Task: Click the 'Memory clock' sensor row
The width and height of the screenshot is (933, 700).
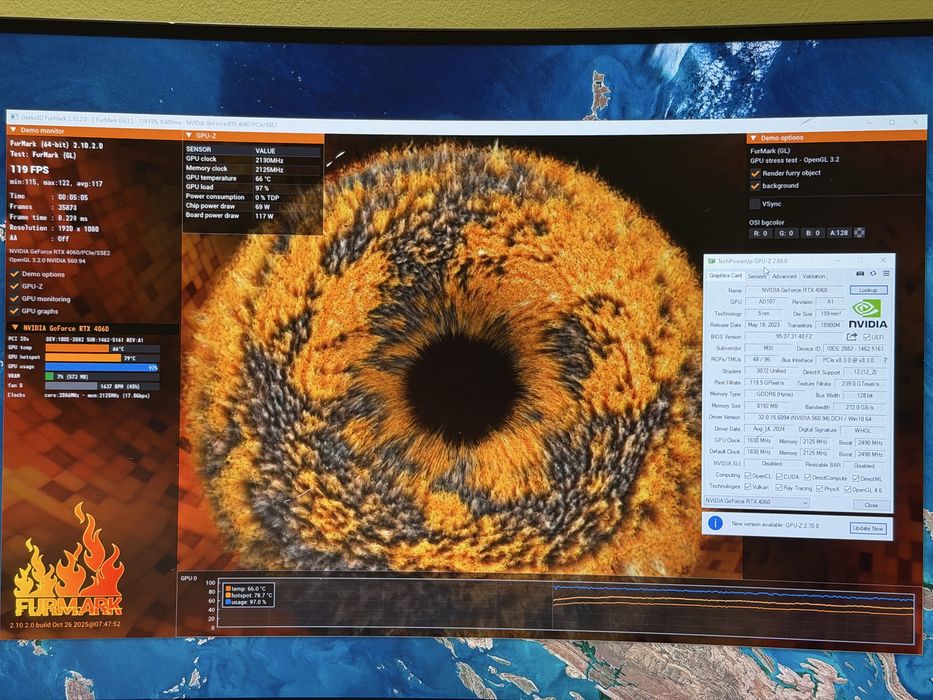Action: (253, 169)
